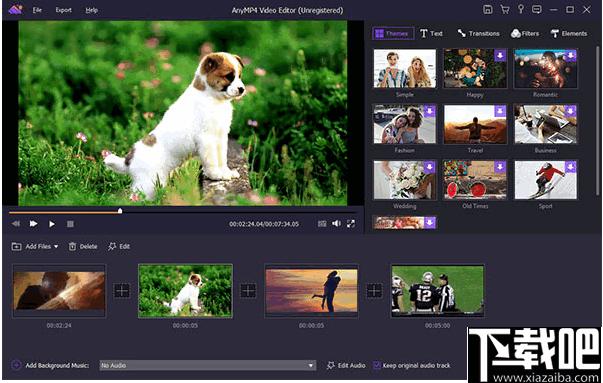Play the preview video
This screenshot has height=383, width=603.
pos(52,224)
